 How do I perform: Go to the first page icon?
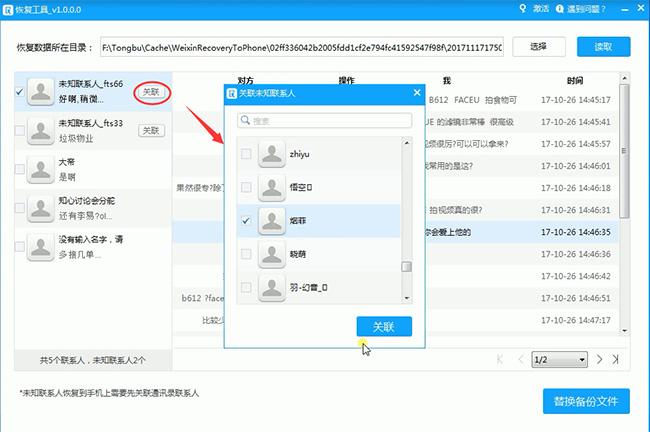(500, 359)
